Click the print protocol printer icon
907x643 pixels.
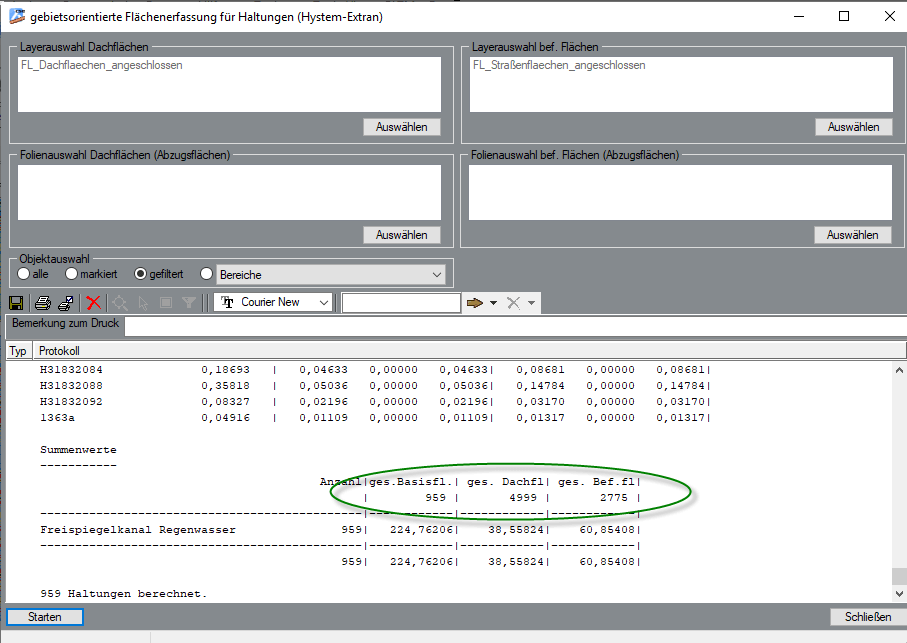pos(43,303)
